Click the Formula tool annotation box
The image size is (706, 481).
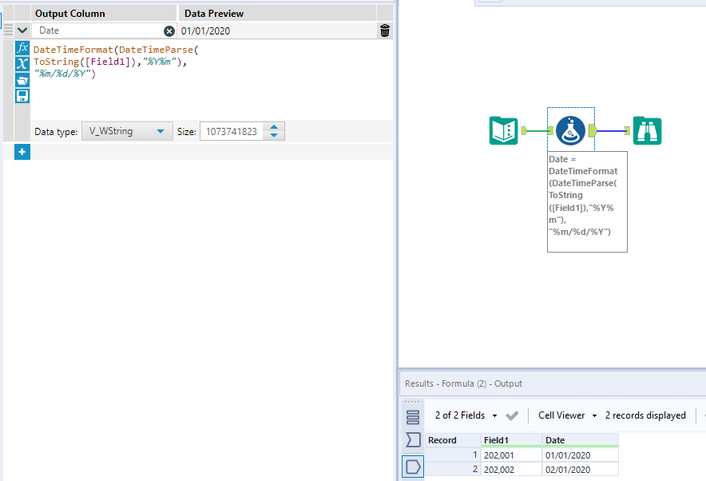point(587,202)
